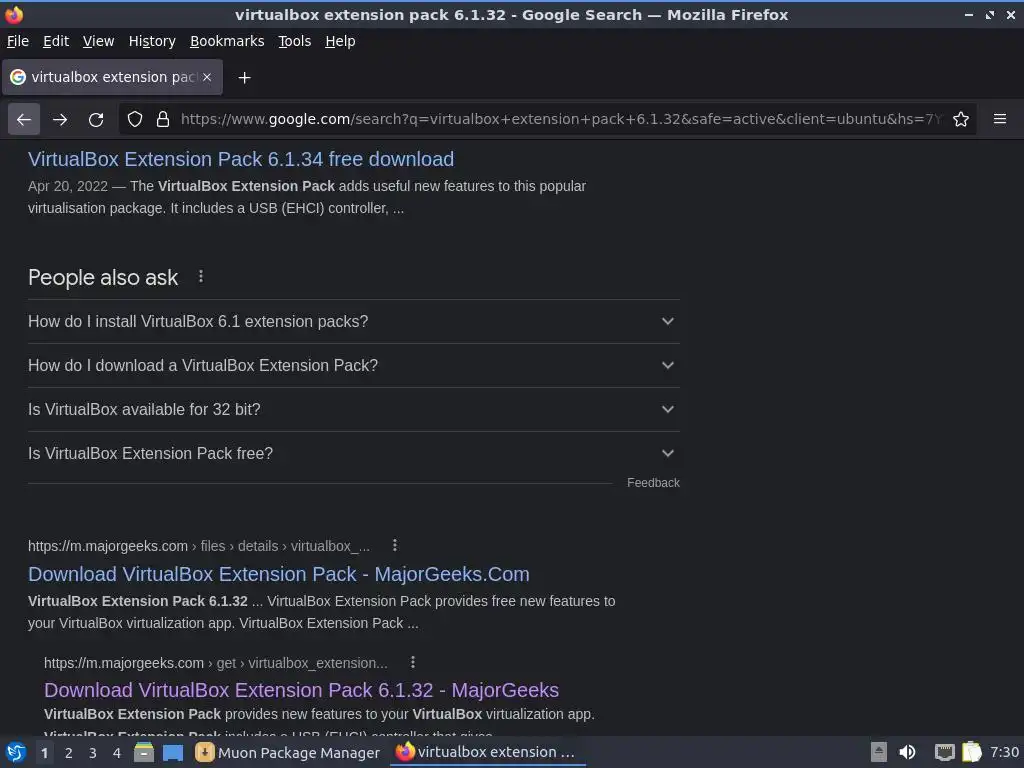Image resolution: width=1024 pixels, height=768 pixels.
Task: Open the Edit menu
Action: (56, 41)
